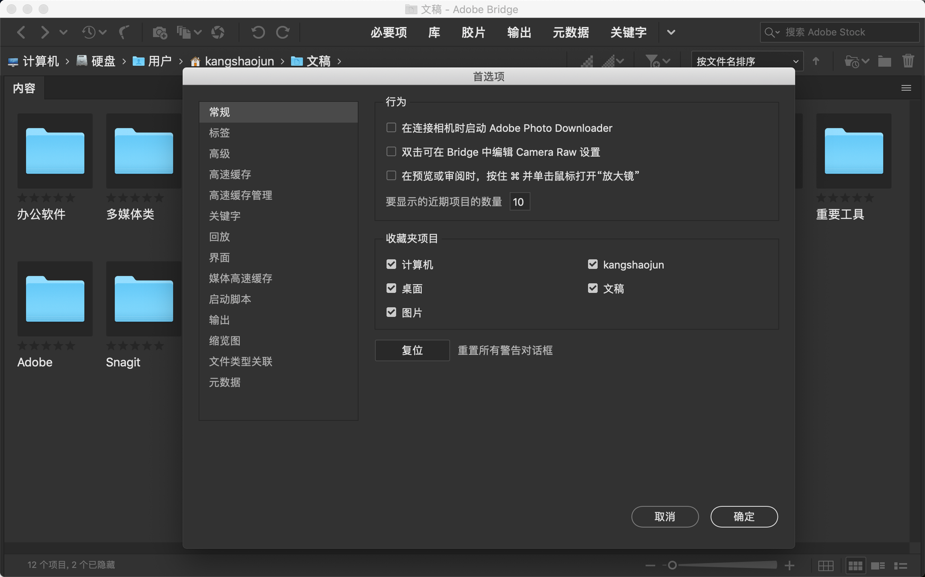Click the lock thumbnail grid icon

click(x=826, y=565)
